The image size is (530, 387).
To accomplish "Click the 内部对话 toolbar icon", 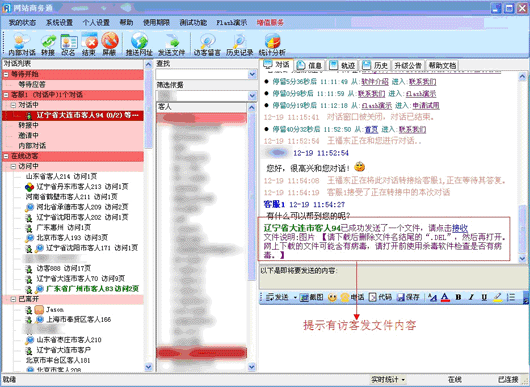I will coord(22,44).
